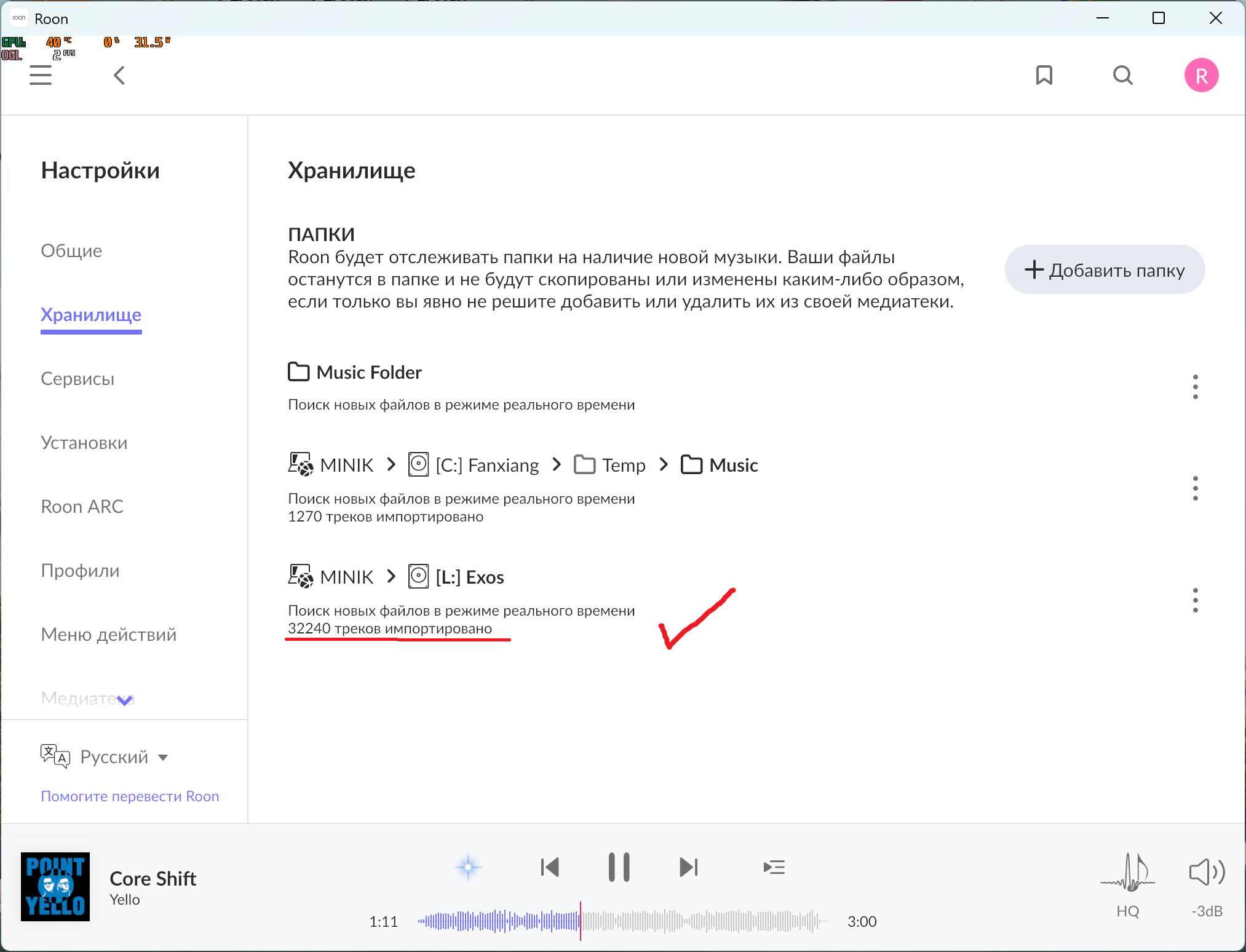The width and height of the screenshot is (1246, 952).
Task: Go to the previous track
Action: click(549, 867)
